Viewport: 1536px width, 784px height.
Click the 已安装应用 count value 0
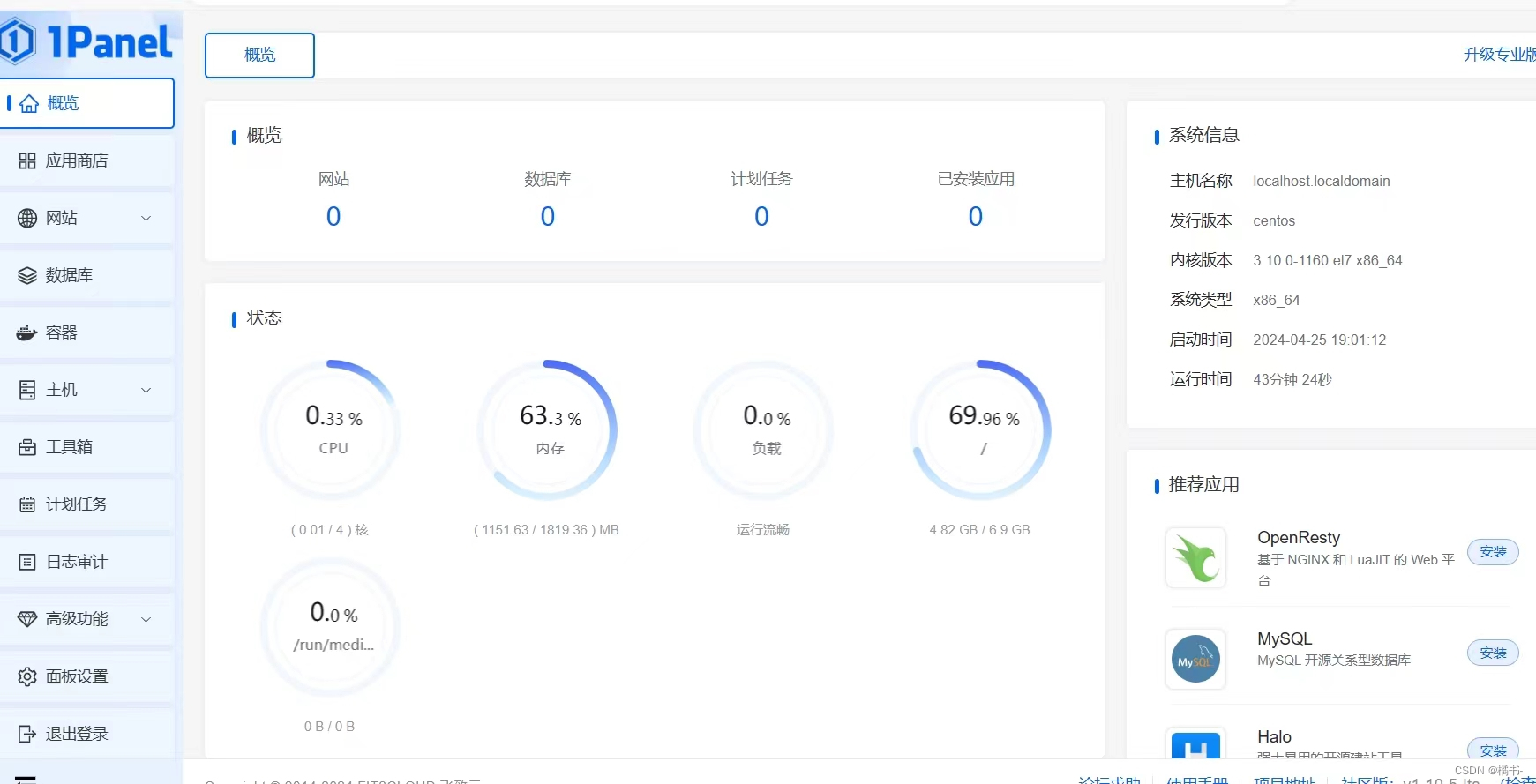coord(976,216)
